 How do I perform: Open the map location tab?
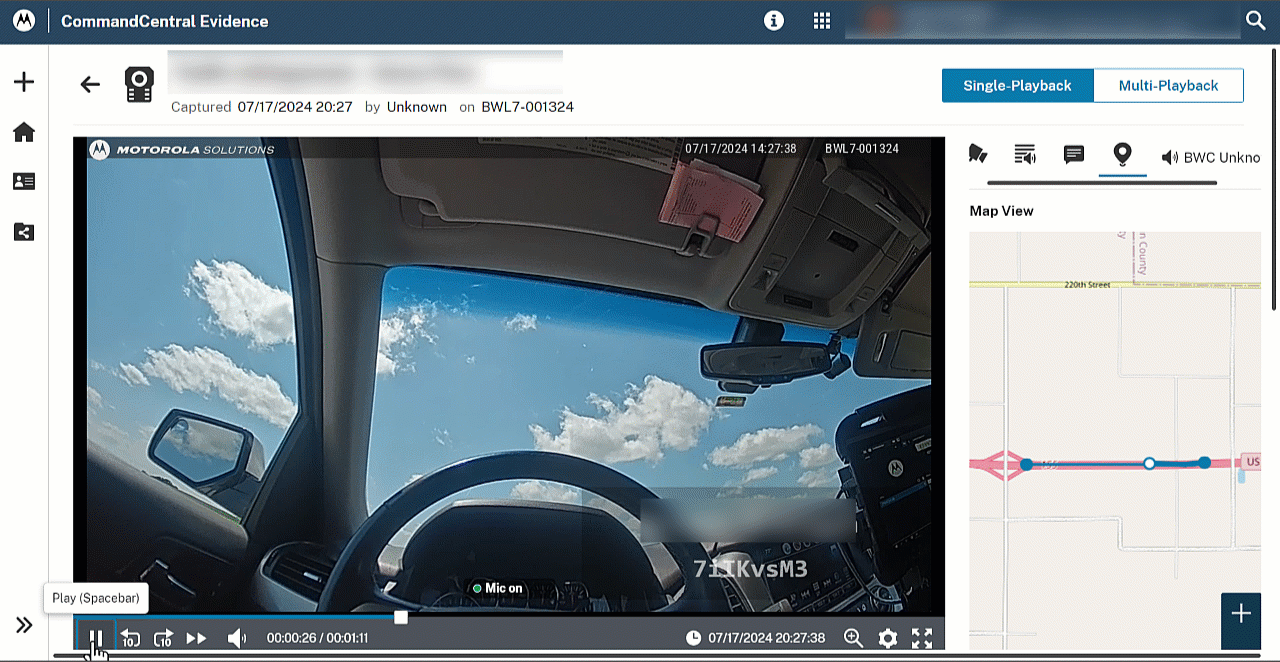tap(1122, 154)
